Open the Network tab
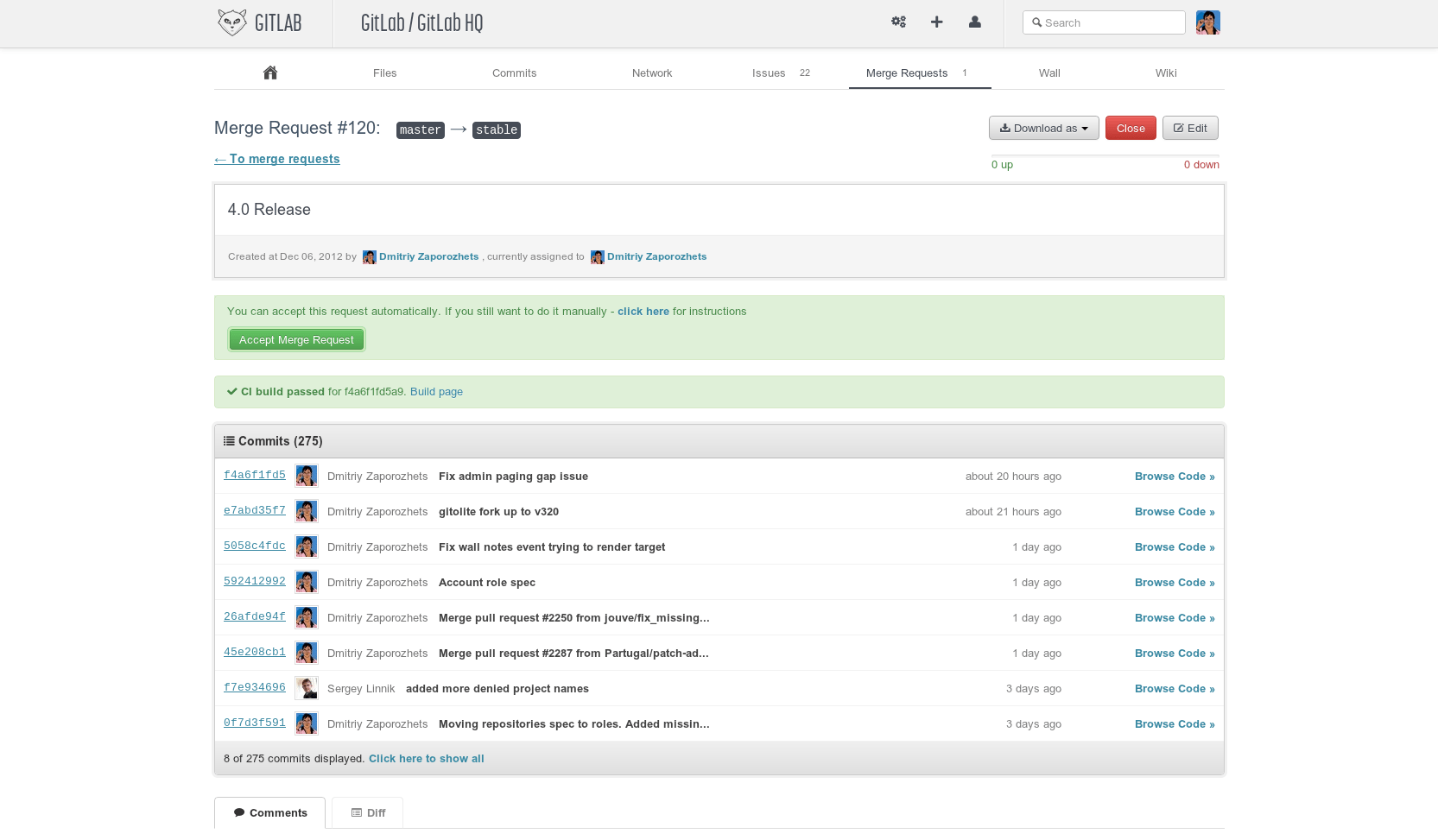 [x=652, y=73]
